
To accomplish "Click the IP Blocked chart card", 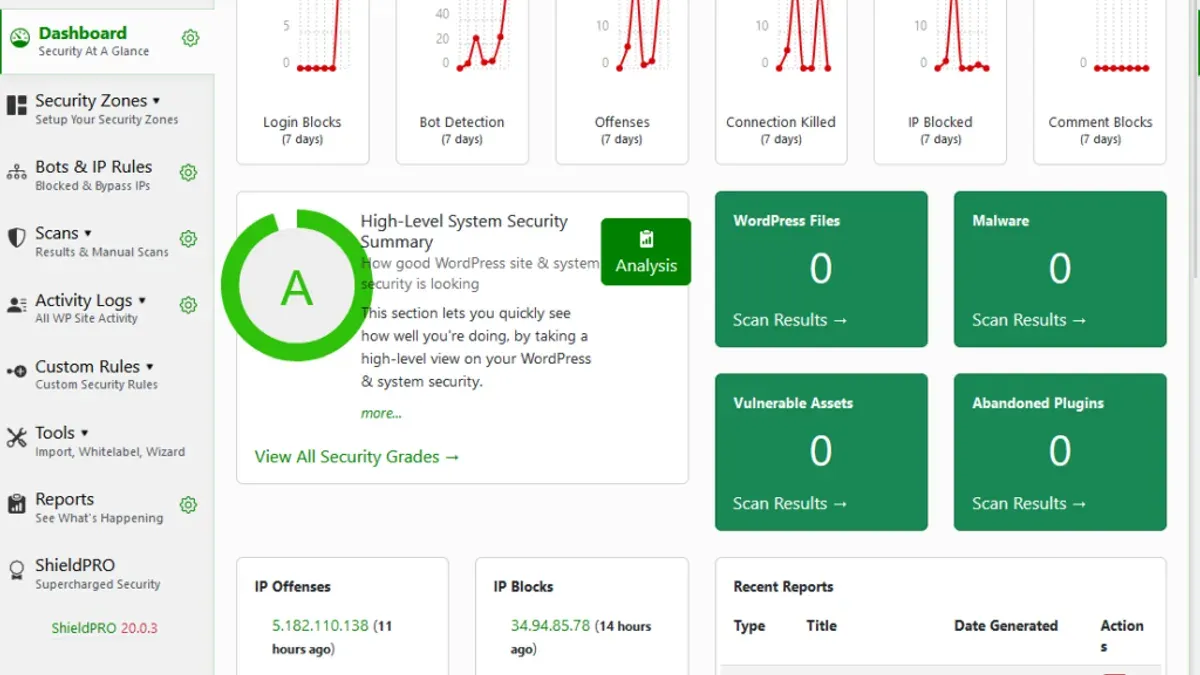I will pyautogui.click(x=940, y=82).
